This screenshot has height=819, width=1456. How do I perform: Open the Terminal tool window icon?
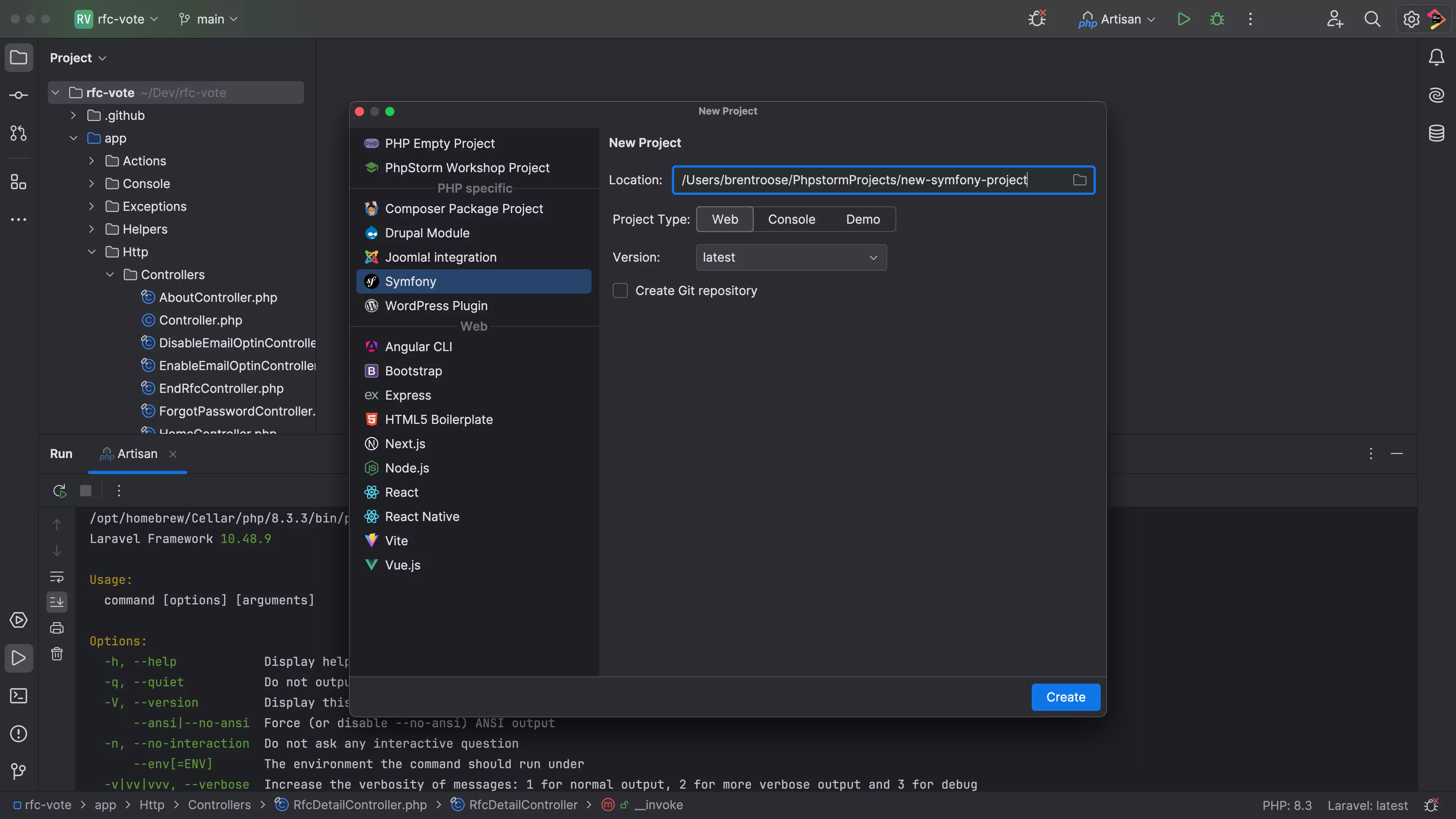(x=18, y=696)
